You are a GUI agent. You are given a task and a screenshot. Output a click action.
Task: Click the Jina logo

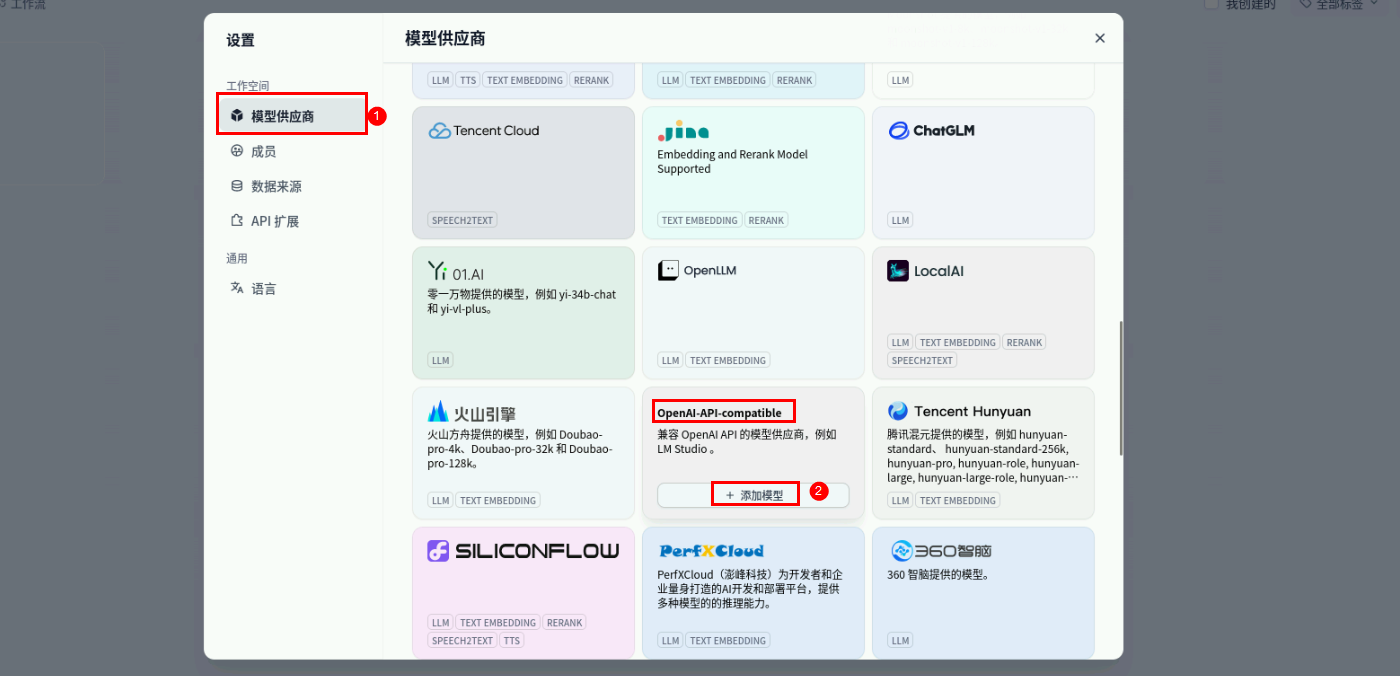[x=684, y=131]
